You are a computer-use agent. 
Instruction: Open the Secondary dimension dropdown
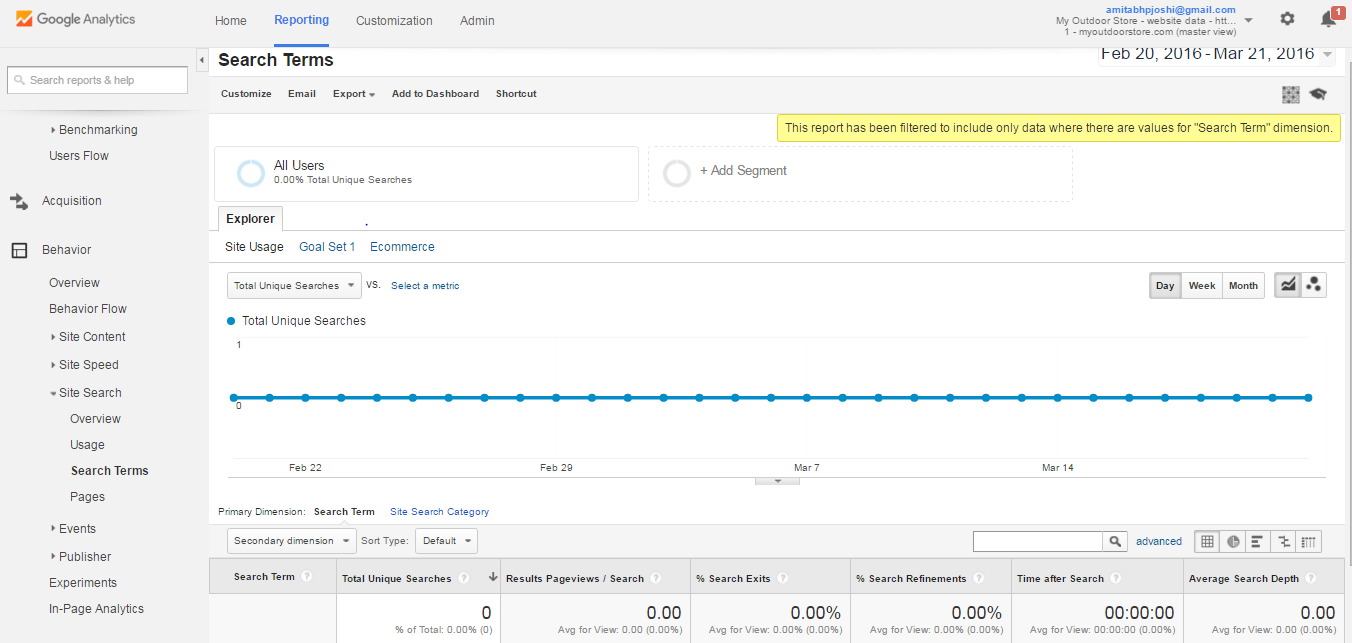pyautogui.click(x=291, y=540)
